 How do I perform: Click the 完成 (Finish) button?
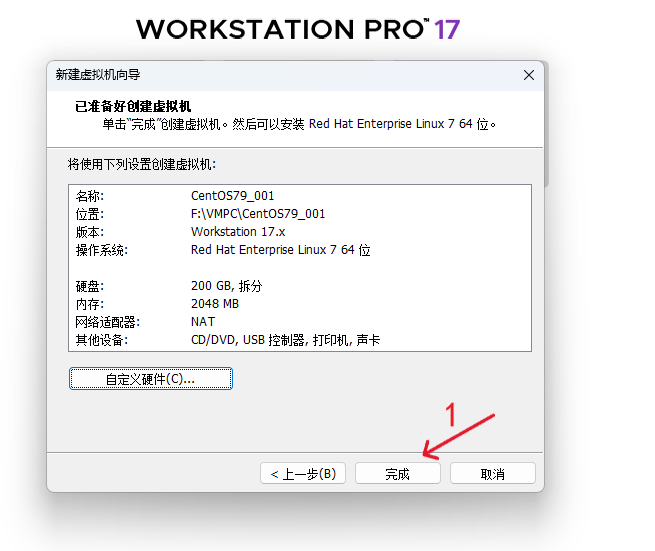click(x=398, y=473)
